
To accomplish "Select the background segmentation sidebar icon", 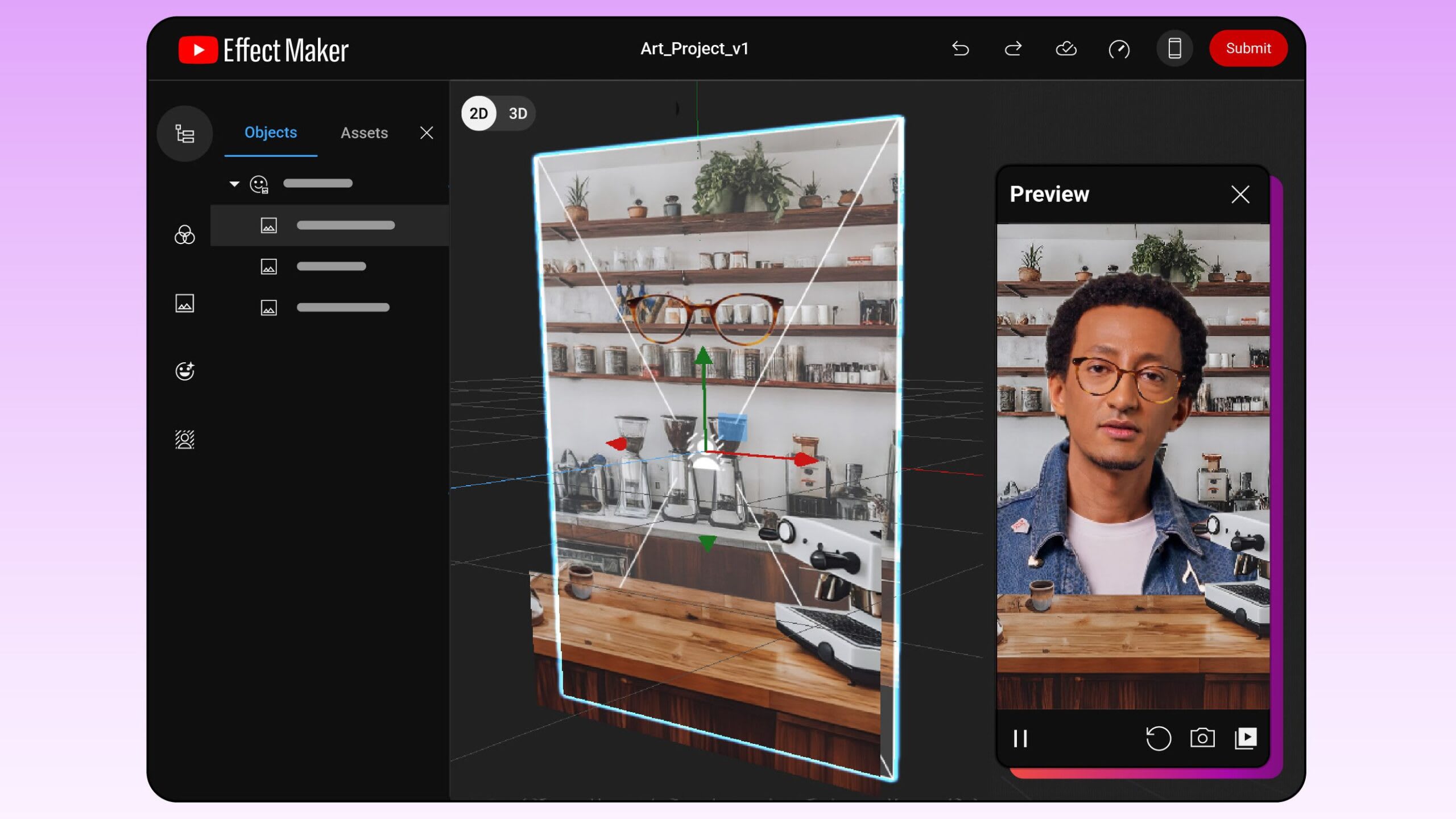I will (x=185, y=440).
